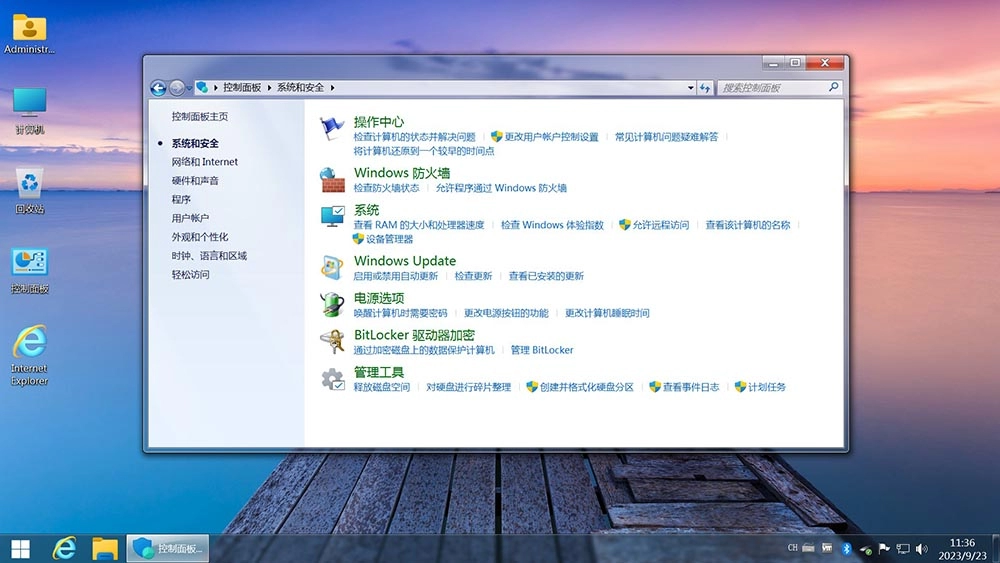
Task: Open 设备管理器 link
Action: 389,239
